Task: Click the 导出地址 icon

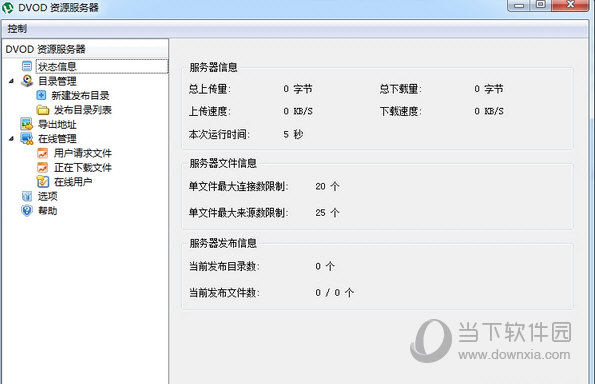Action: (x=27, y=124)
